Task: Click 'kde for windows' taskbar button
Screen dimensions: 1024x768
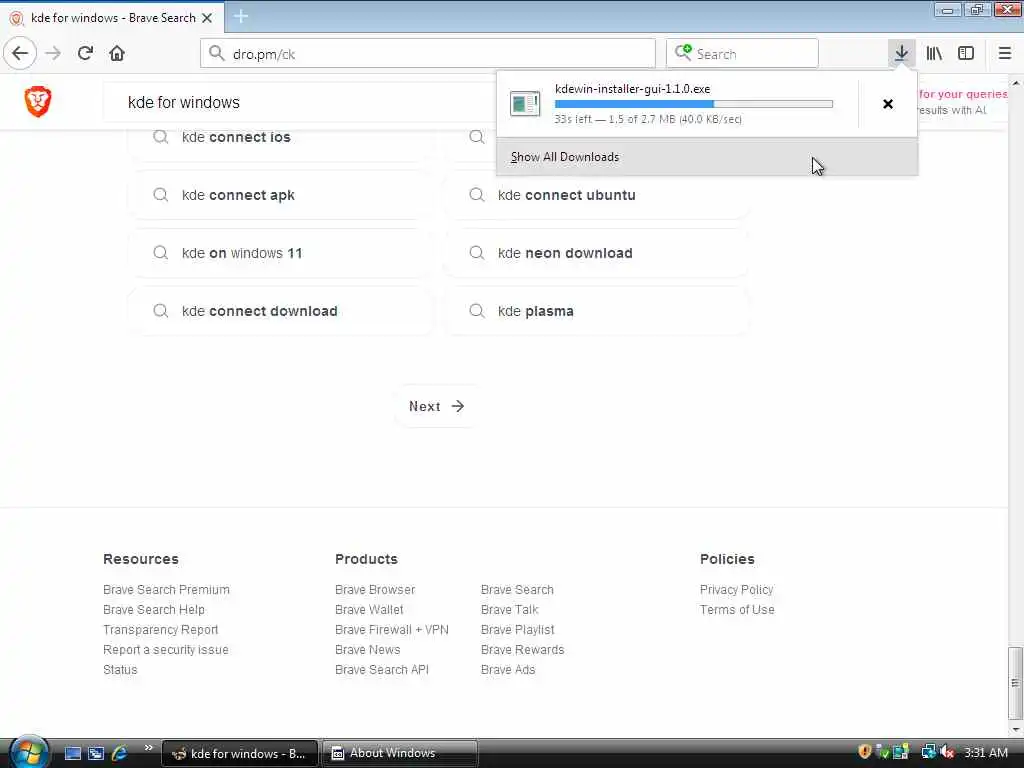Action: pyautogui.click(x=240, y=753)
